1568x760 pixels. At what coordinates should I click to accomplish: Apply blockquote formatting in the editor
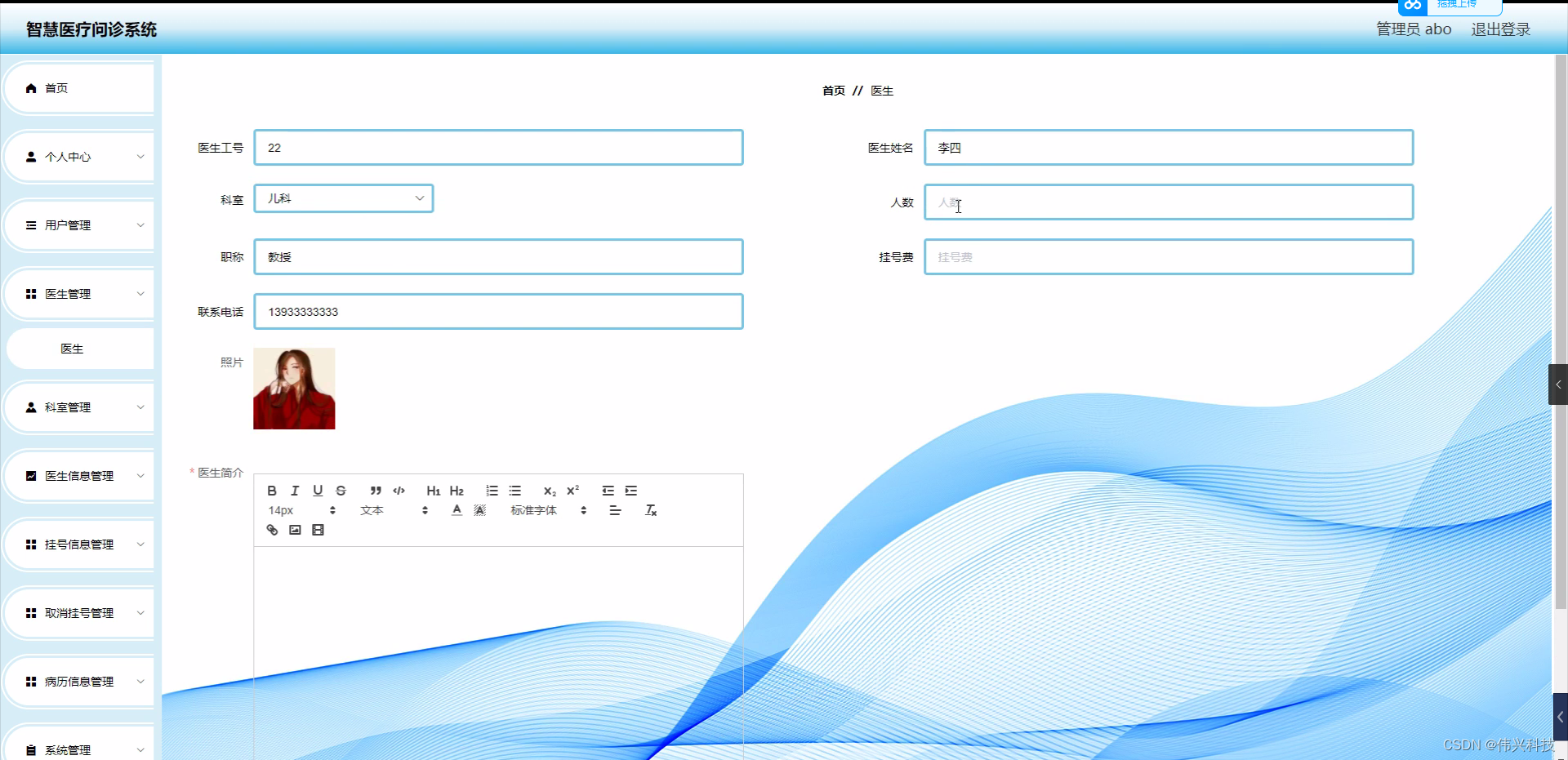click(375, 490)
